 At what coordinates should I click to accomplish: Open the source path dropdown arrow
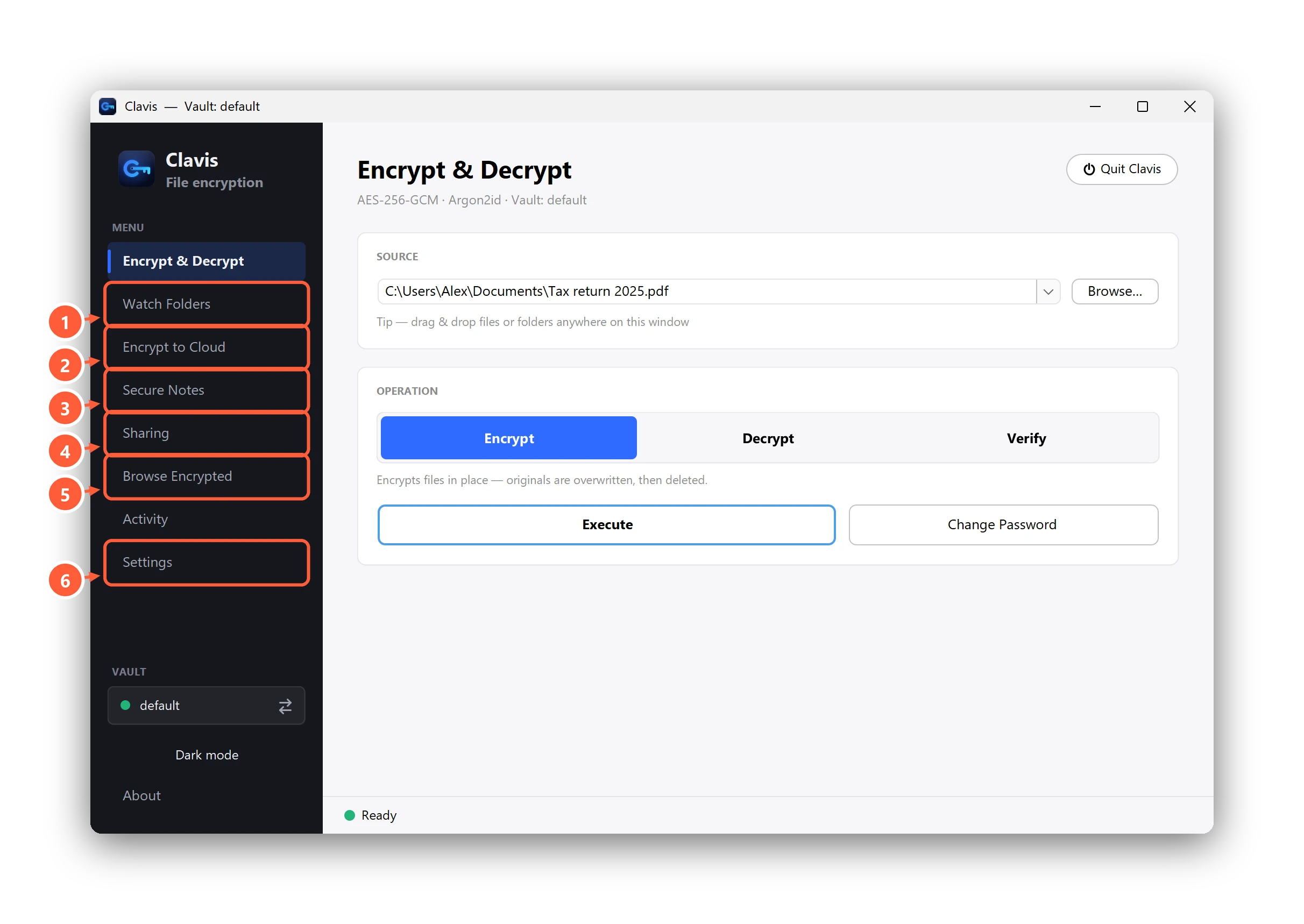pos(1048,292)
